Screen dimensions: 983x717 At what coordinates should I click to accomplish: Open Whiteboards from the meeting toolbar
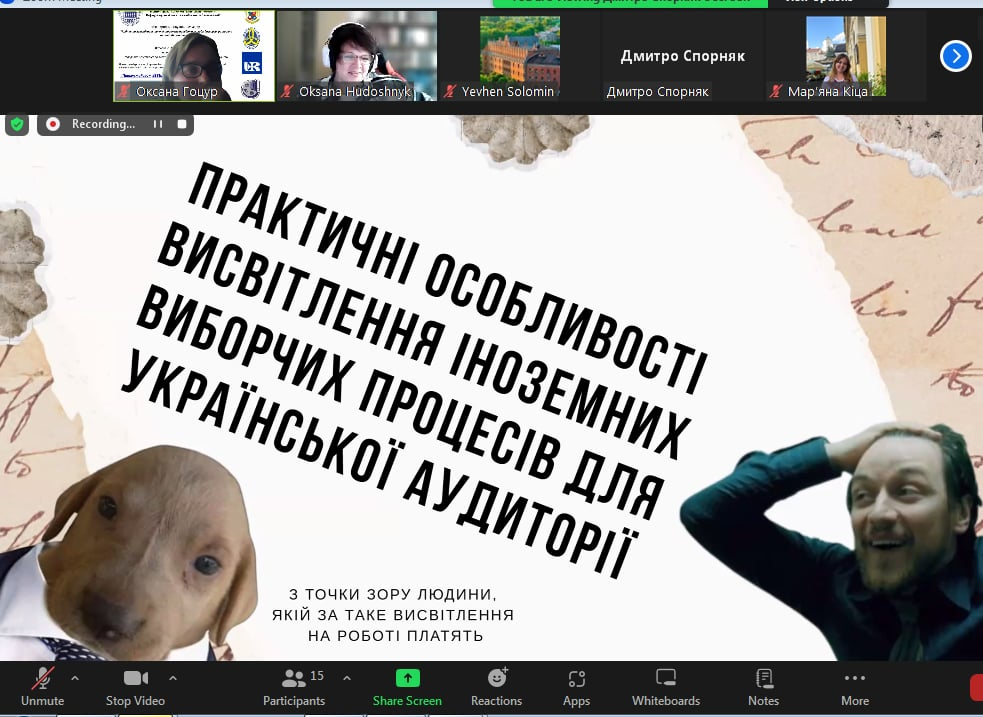[x=665, y=686]
